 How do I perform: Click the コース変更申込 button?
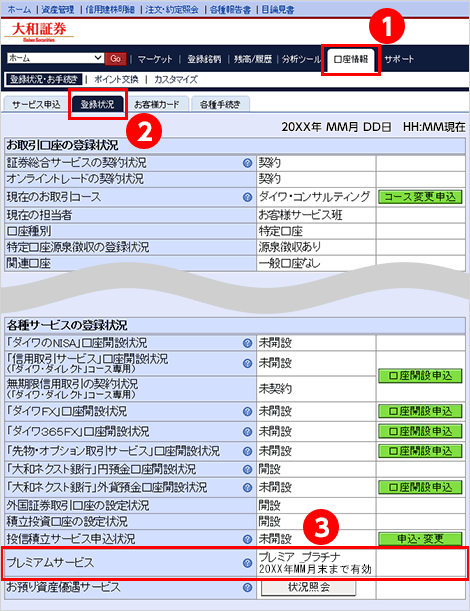coord(420,197)
